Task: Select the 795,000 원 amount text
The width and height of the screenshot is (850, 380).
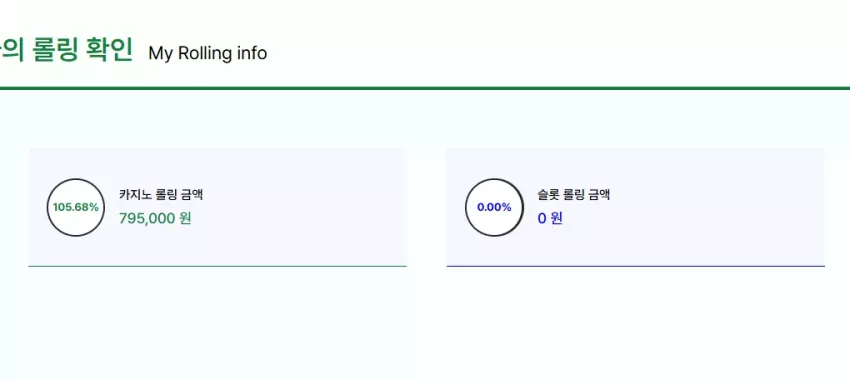Action: [155, 218]
